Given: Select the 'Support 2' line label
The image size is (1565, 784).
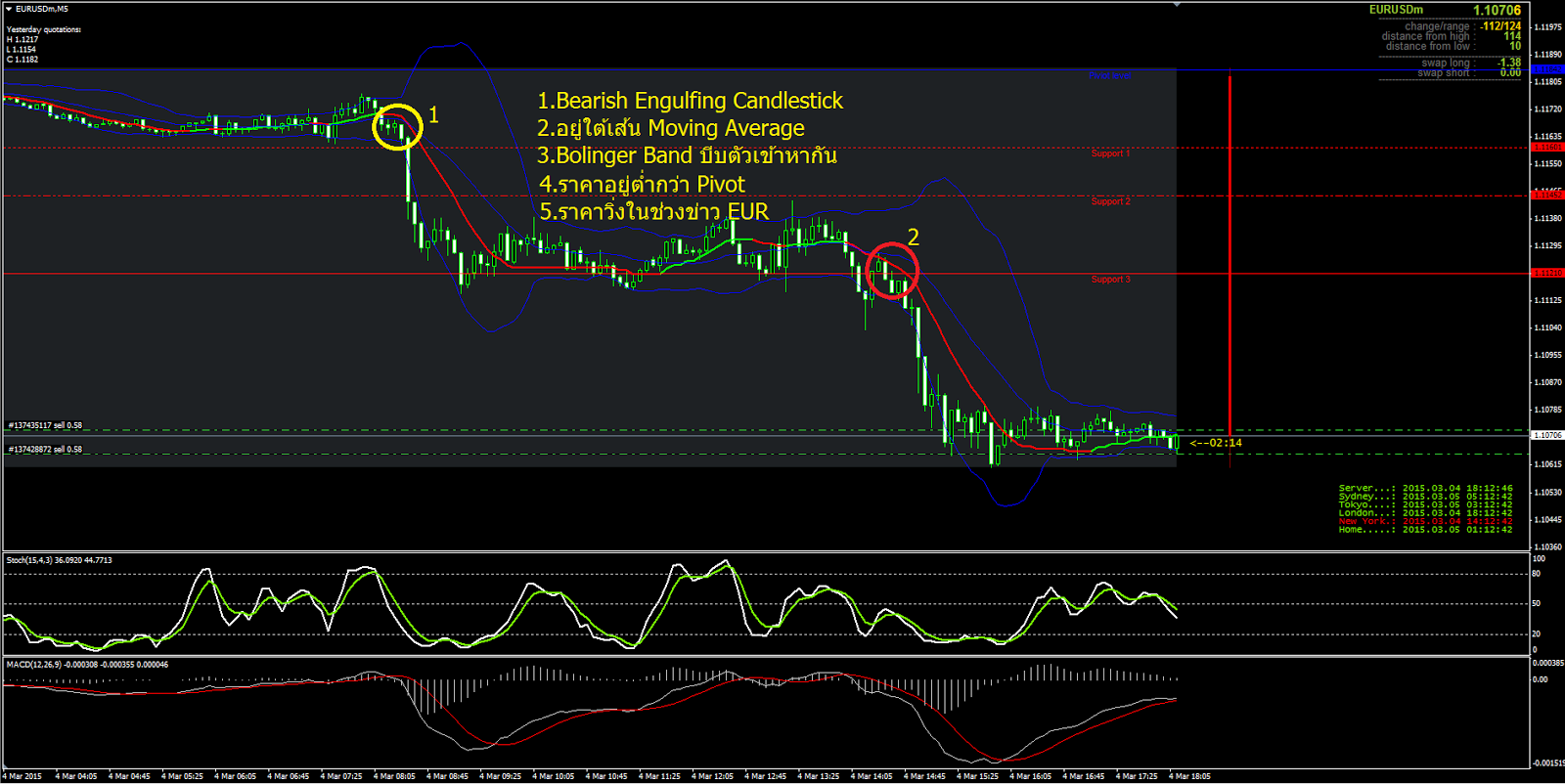Looking at the screenshot, I should [x=1110, y=201].
